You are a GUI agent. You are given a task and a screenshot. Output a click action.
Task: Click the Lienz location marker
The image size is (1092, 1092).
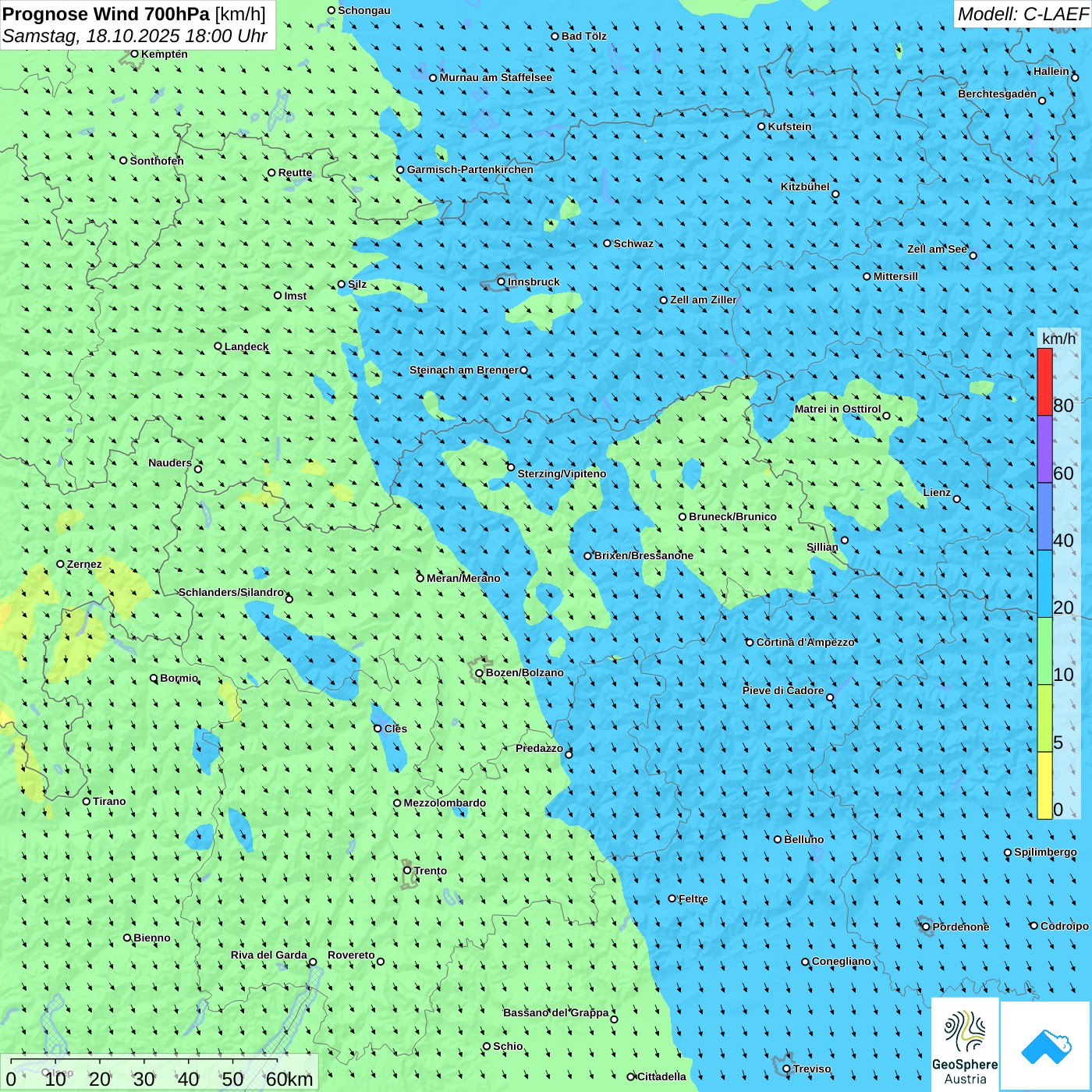[957, 499]
